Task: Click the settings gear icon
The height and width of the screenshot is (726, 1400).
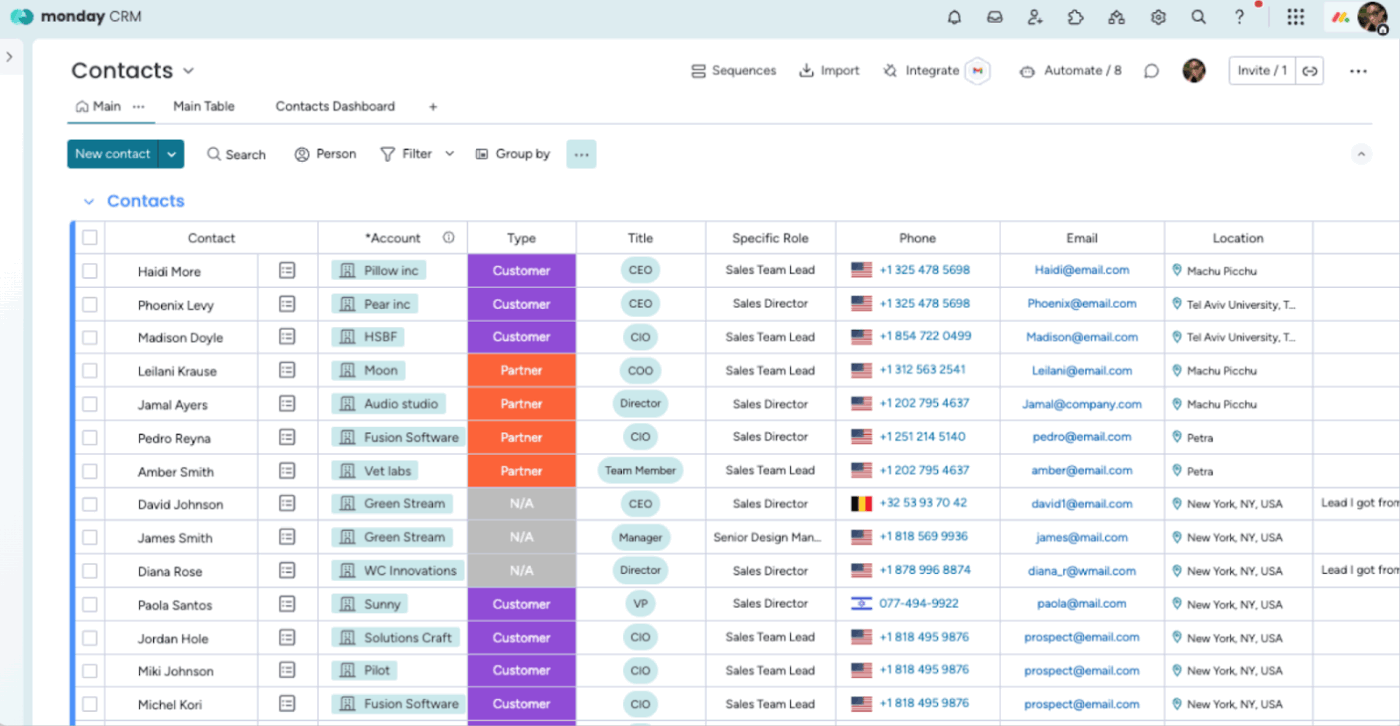Action: (x=1157, y=17)
